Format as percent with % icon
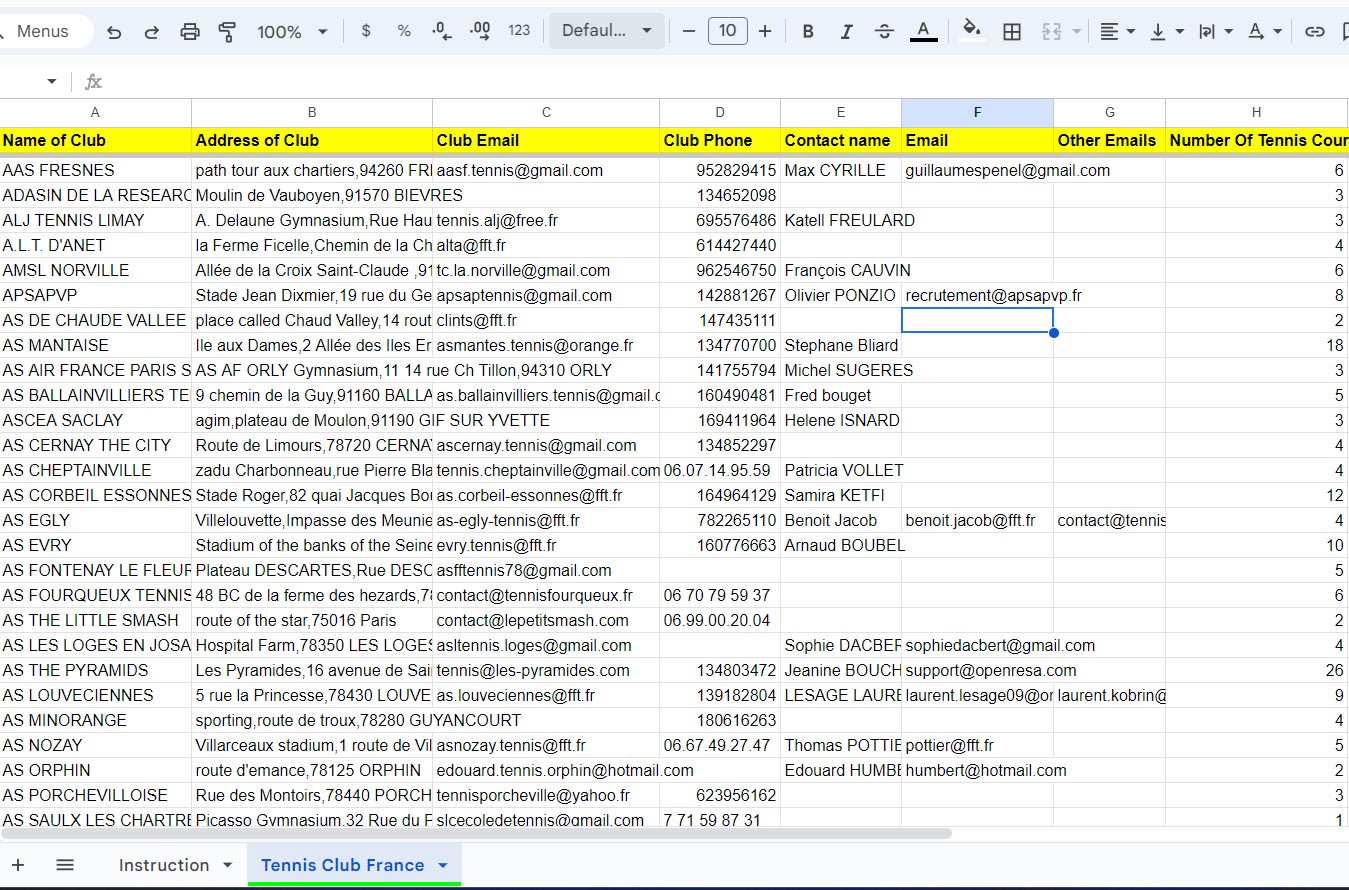This screenshot has height=890, width=1349. [x=404, y=31]
